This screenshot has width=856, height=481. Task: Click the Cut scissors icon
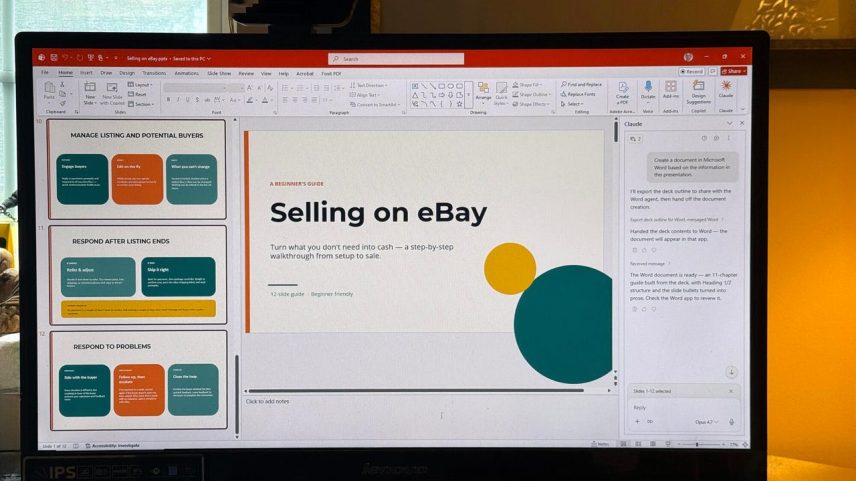(62, 85)
